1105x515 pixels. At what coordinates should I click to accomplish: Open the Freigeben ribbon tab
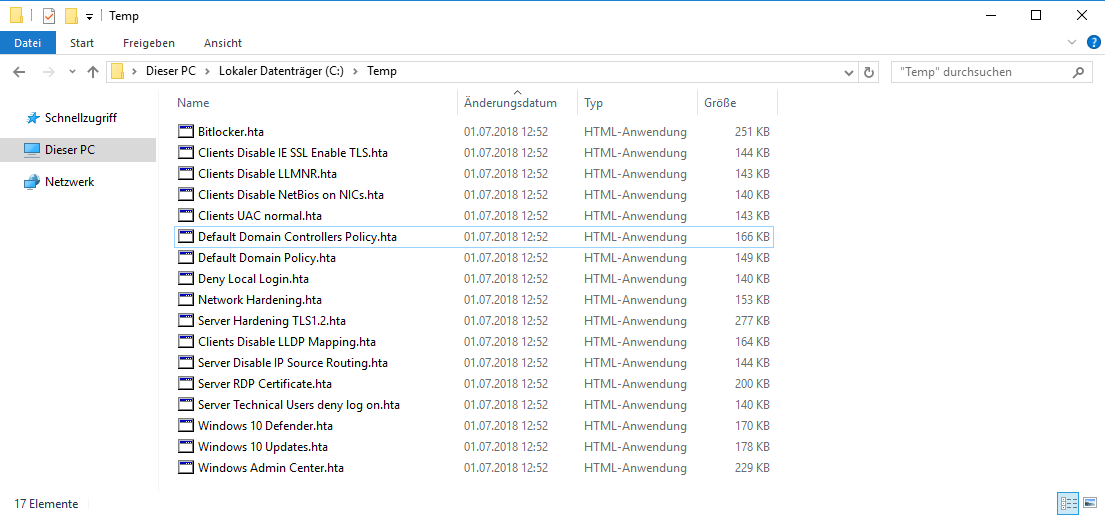(149, 43)
